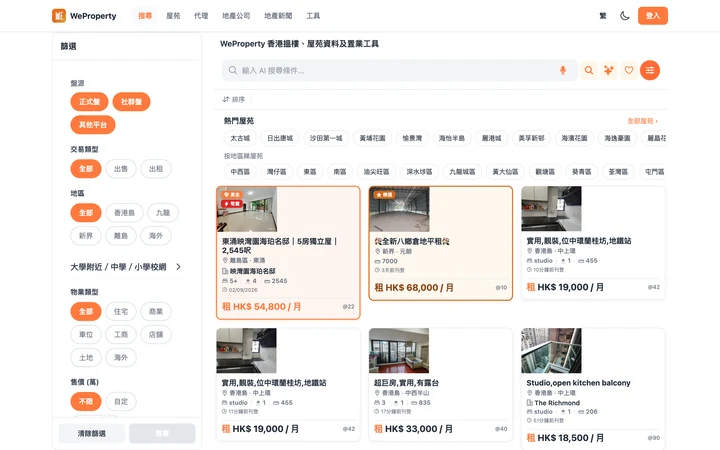This screenshot has width=720, height=450.
Task: Select 中西區 district chip
Action: pyautogui.click(x=240, y=171)
